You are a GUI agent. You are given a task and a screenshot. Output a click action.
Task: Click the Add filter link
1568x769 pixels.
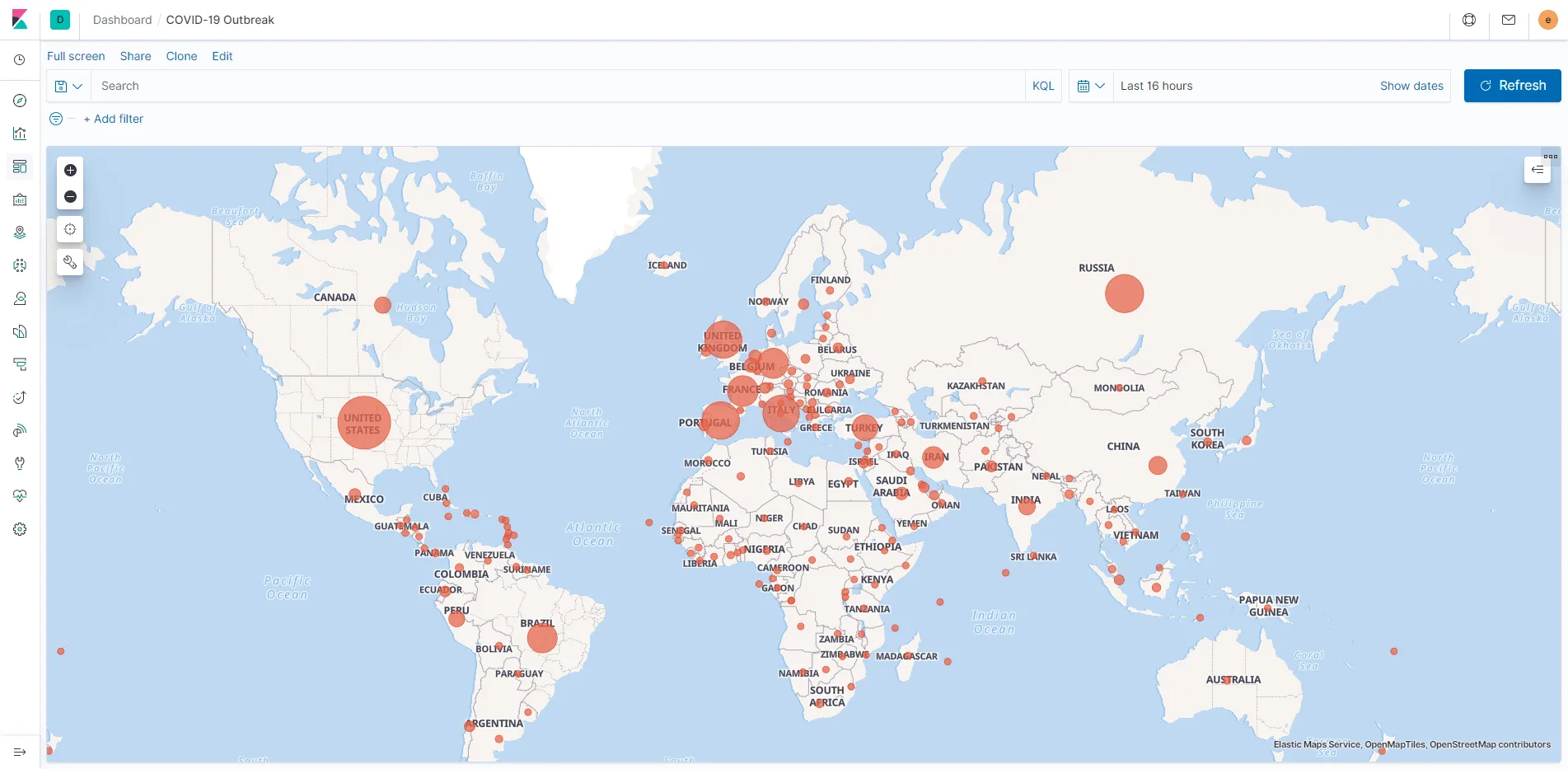tap(114, 119)
